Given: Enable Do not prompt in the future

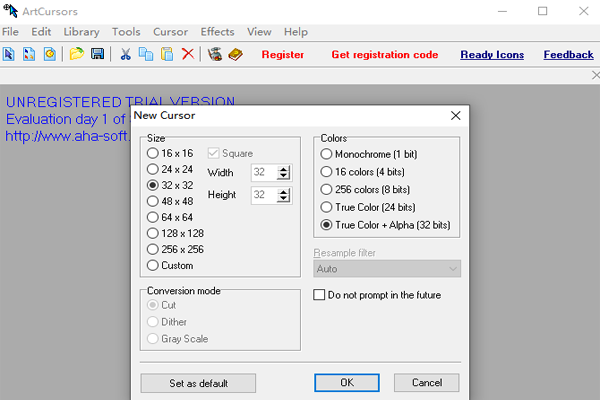Looking at the screenshot, I should point(320,295).
